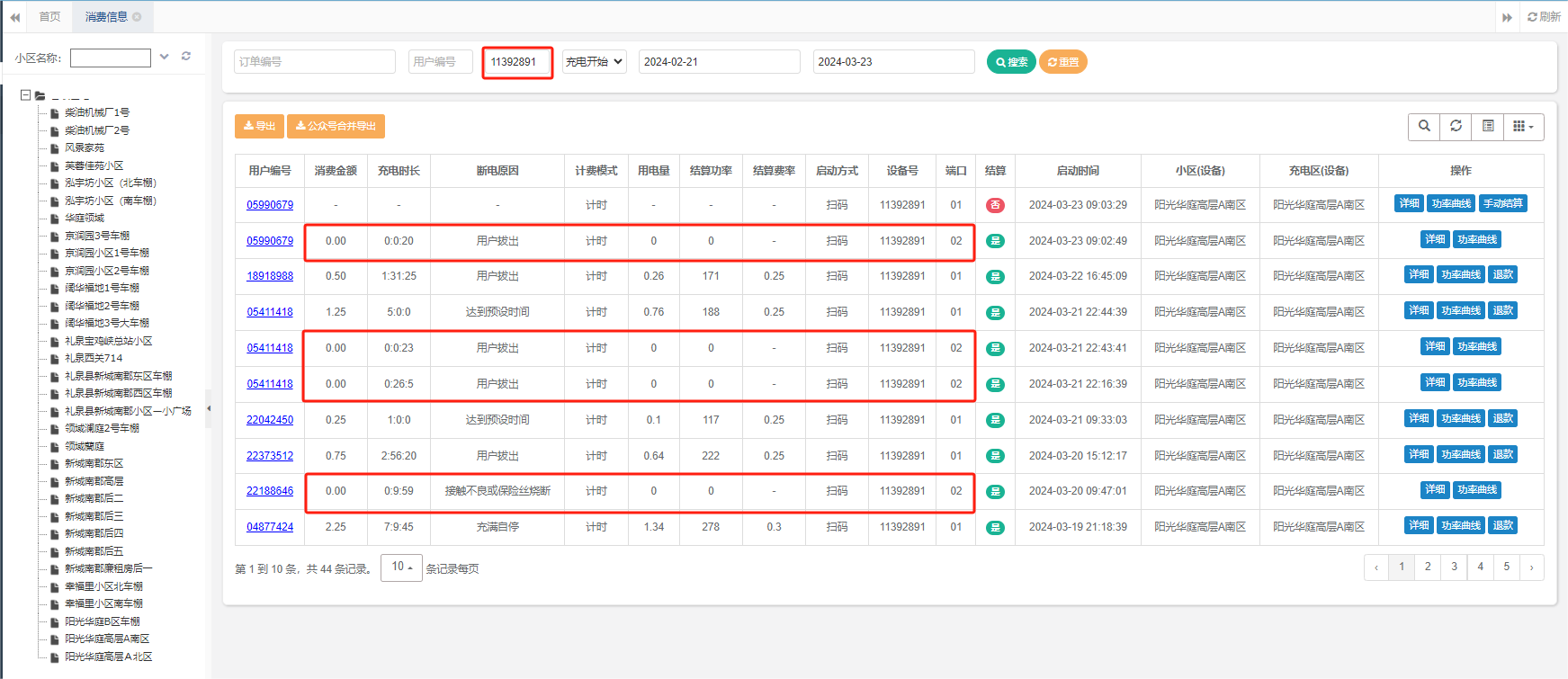Click 退款 in the 04877424 row
Screen dimensions: 1568x679
(x=1503, y=526)
